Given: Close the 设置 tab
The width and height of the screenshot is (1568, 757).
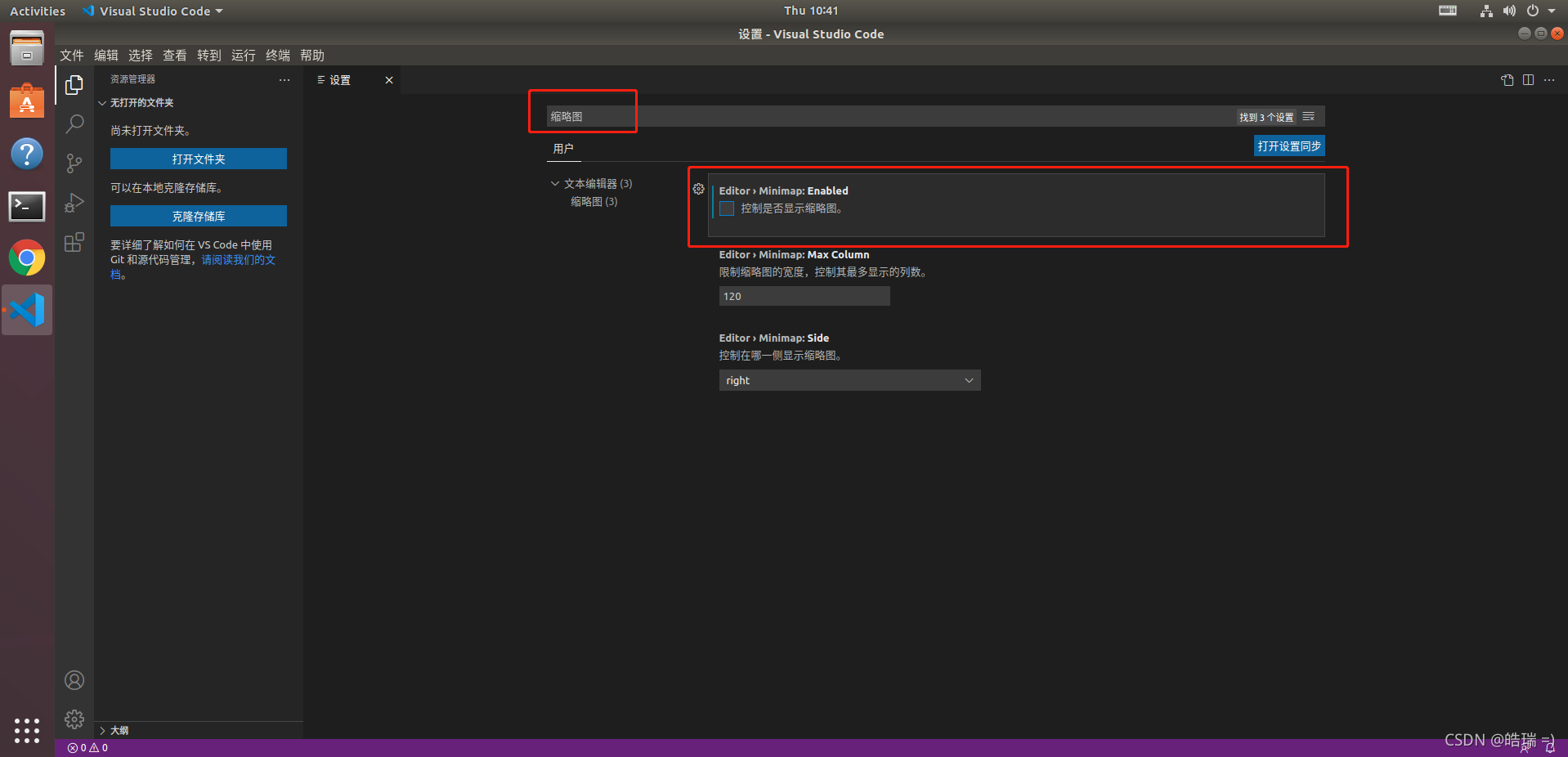Looking at the screenshot, I should pos(389,80).
